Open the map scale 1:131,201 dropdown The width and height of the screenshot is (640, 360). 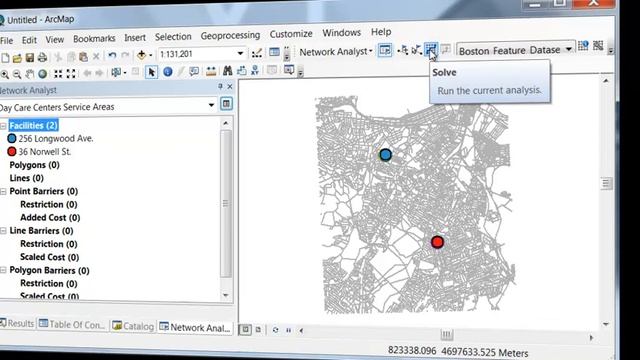tap(240, 53)
